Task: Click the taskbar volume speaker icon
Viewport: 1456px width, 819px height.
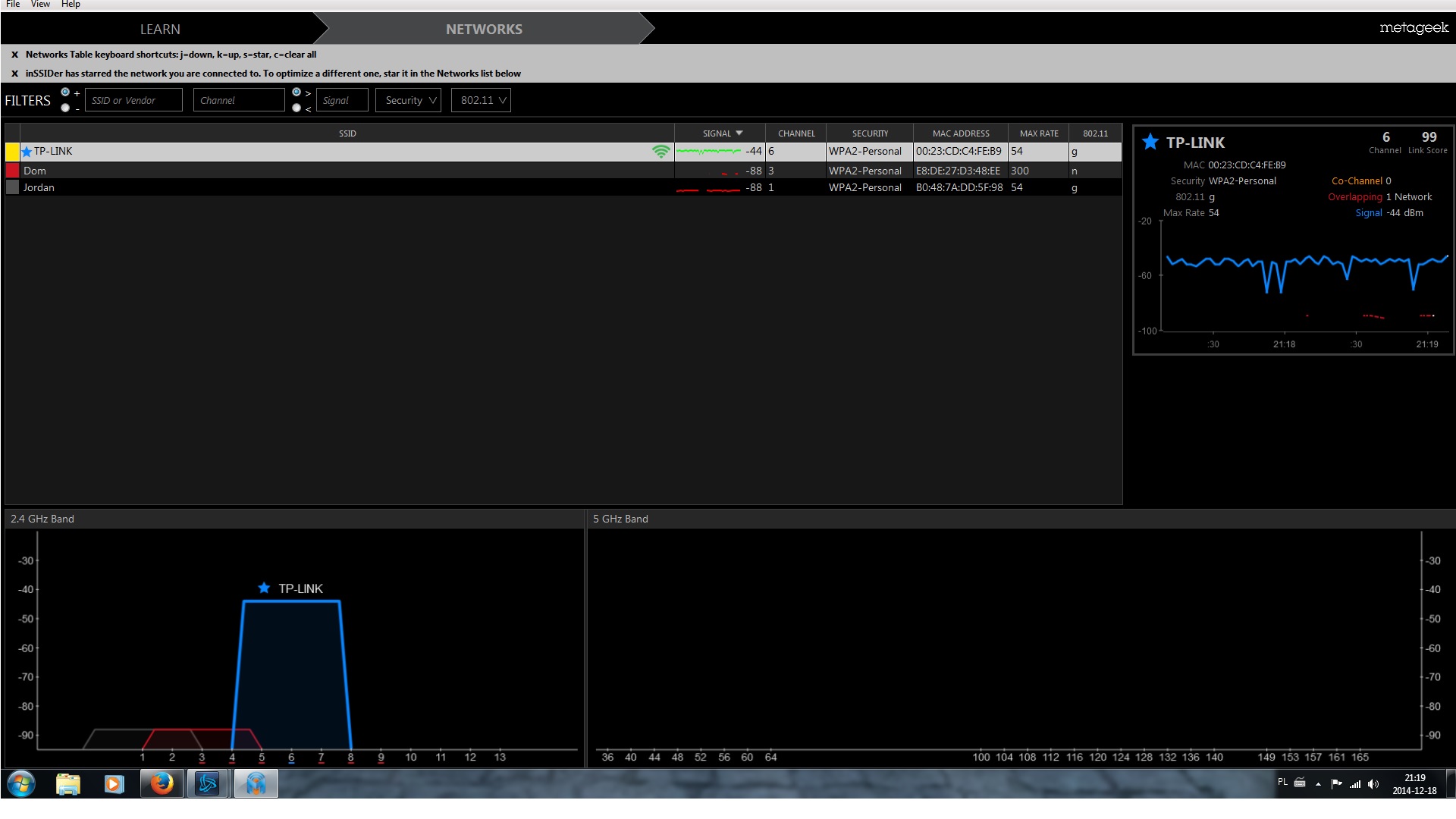Action: pyautogui.click(x=1373, y=784)
